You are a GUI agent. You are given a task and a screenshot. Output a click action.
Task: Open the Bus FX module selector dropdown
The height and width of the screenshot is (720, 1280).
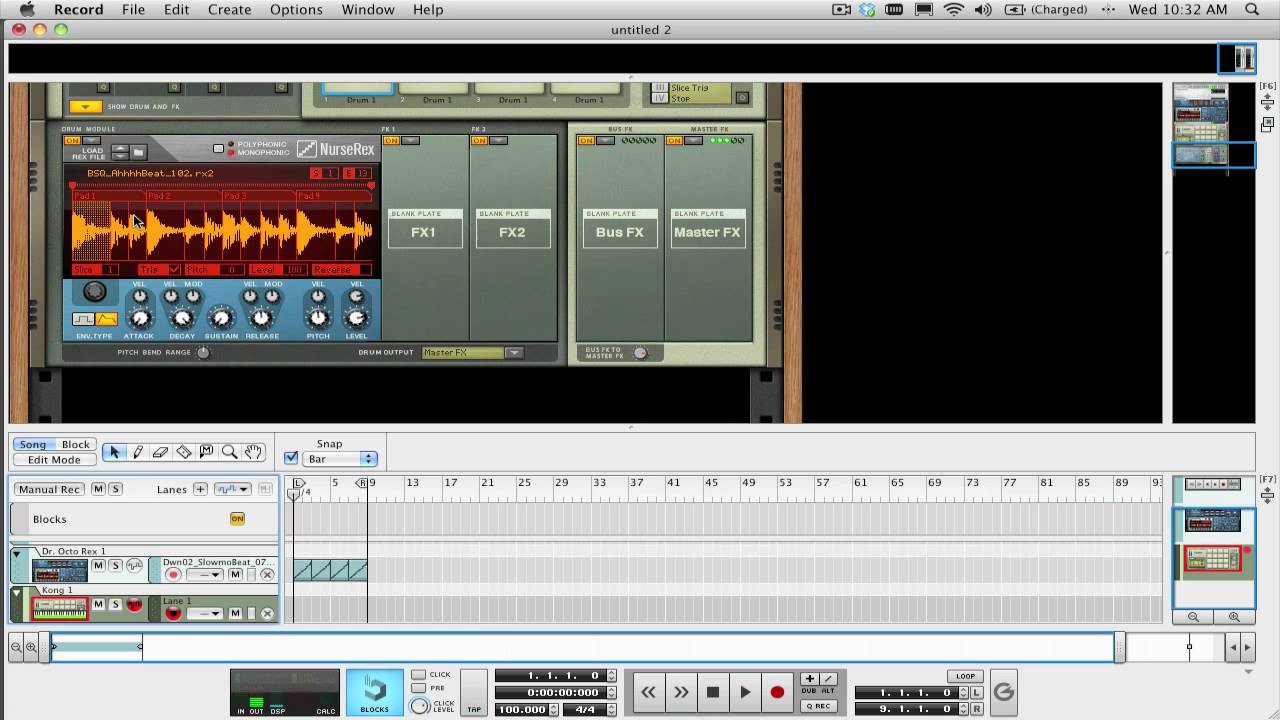click(605, 141)
